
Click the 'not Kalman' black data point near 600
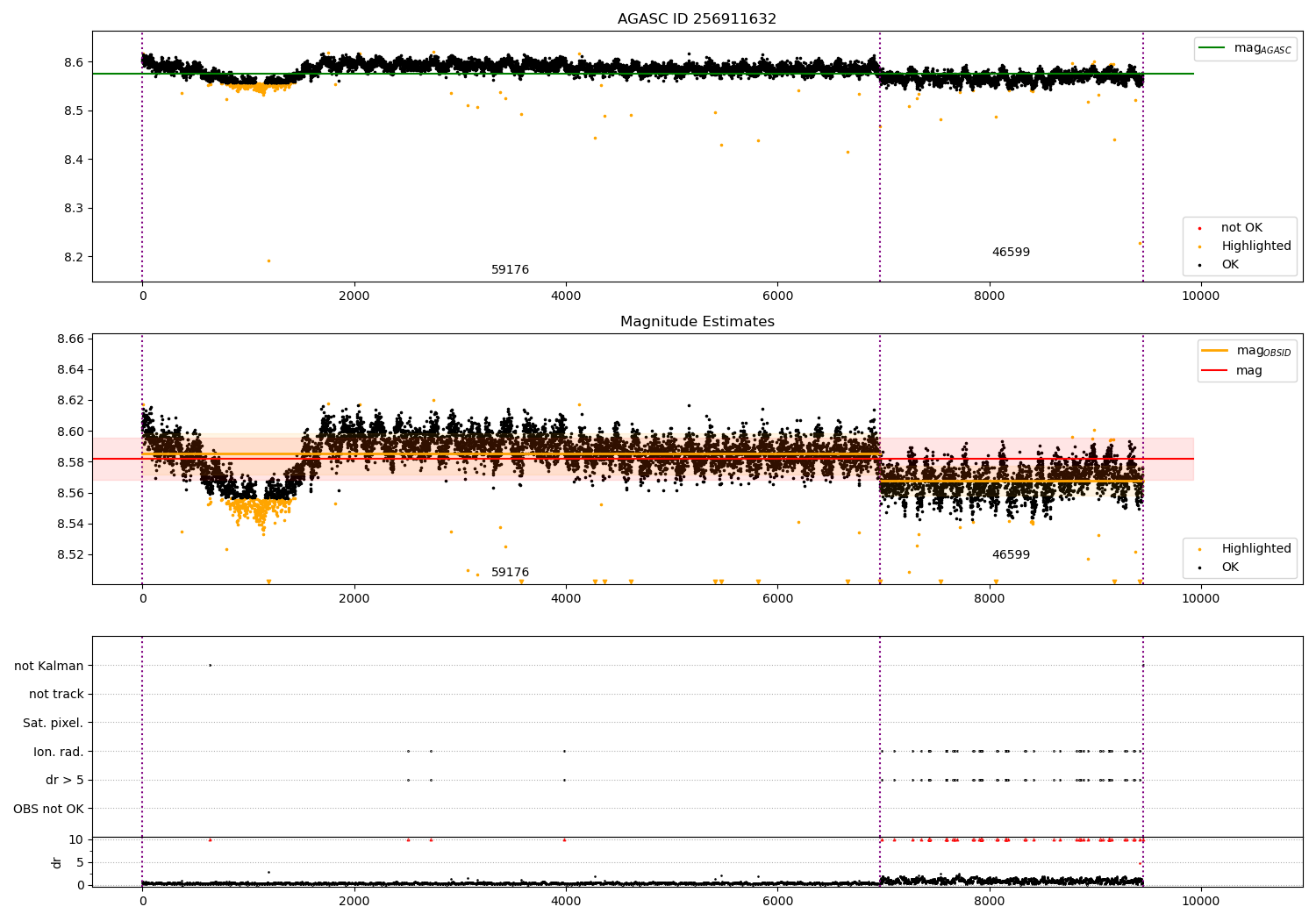(x=210, y=665)
